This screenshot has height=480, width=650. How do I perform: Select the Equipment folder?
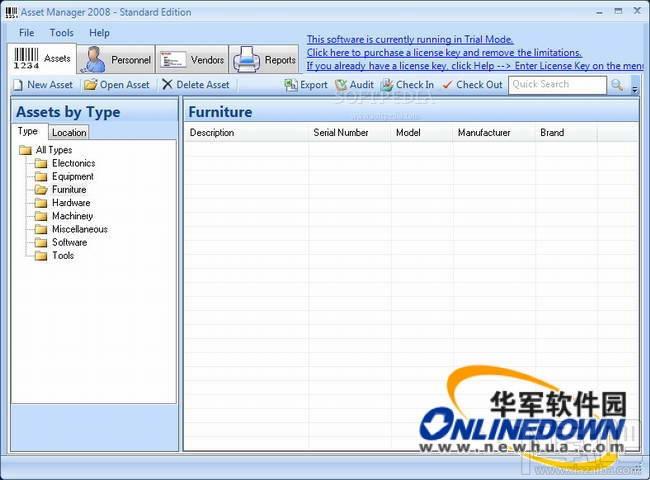click(64, 177)
